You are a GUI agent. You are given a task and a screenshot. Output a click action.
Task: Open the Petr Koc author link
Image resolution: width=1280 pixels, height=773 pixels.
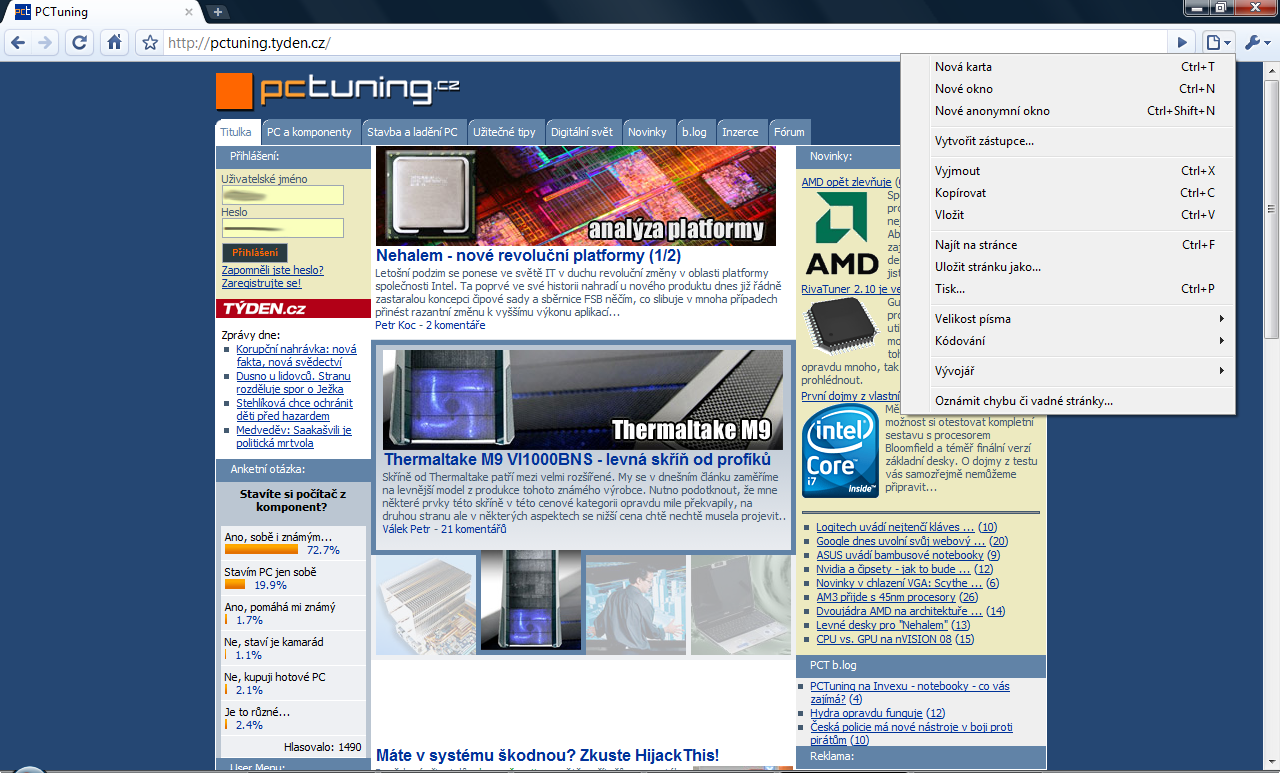398,325
